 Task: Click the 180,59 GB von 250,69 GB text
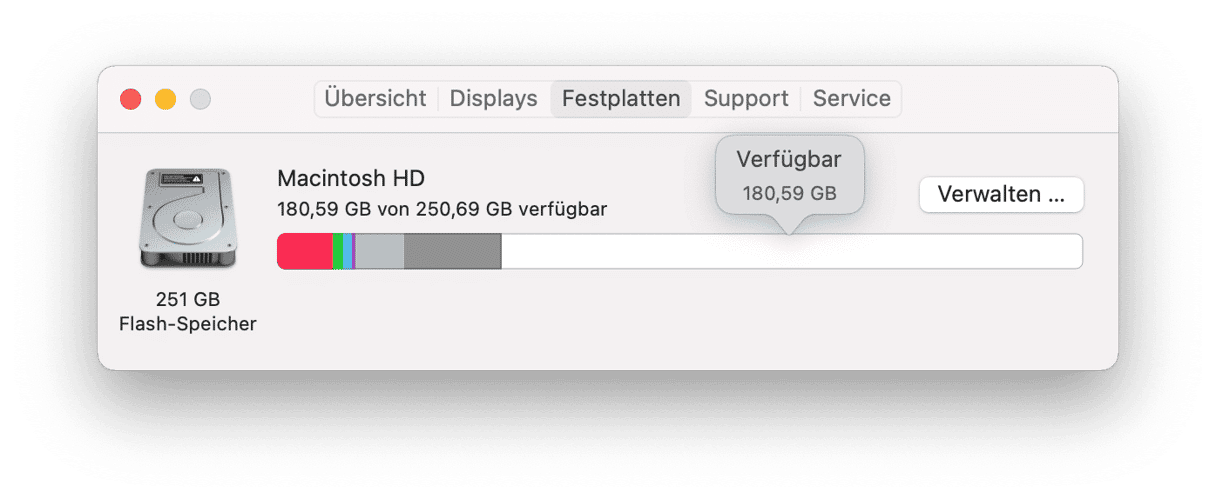442,210
